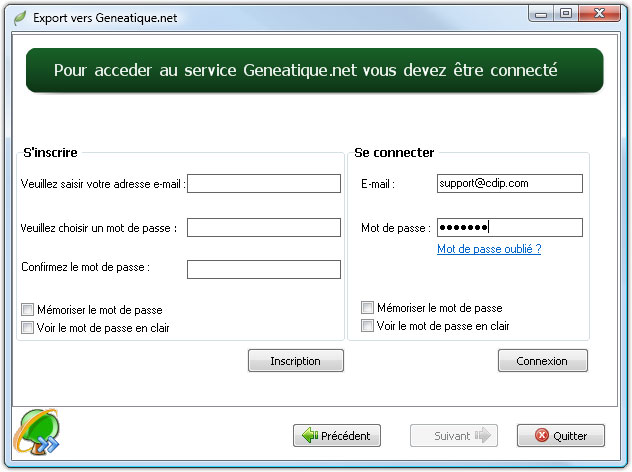Click the window title Export vers Geneatique.net
The height and width of the screenshot is (472, 632).
[x=105, y=18]
